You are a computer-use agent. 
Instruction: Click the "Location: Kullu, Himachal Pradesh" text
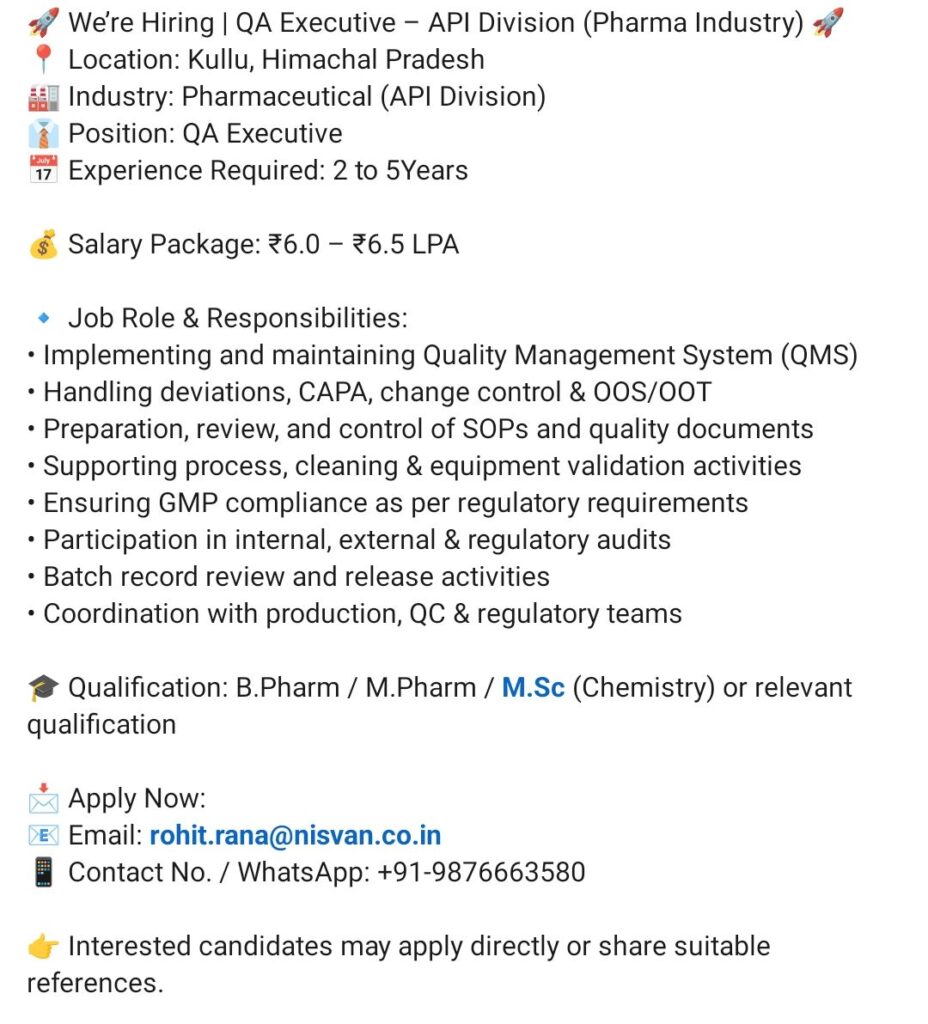pos(276,59)
